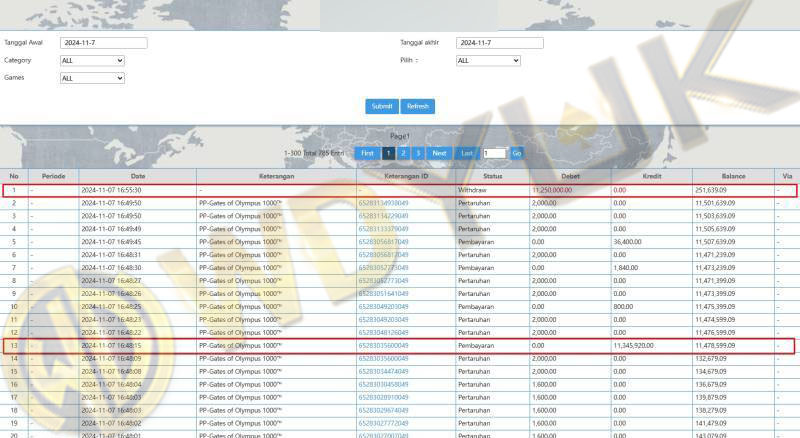
Task: Click debet amount 11,250,000.00
Action: (552, 190)
